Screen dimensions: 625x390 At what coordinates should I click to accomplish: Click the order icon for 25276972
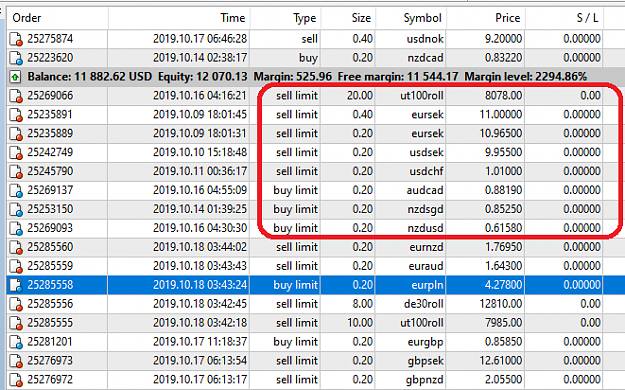(16, 380)
